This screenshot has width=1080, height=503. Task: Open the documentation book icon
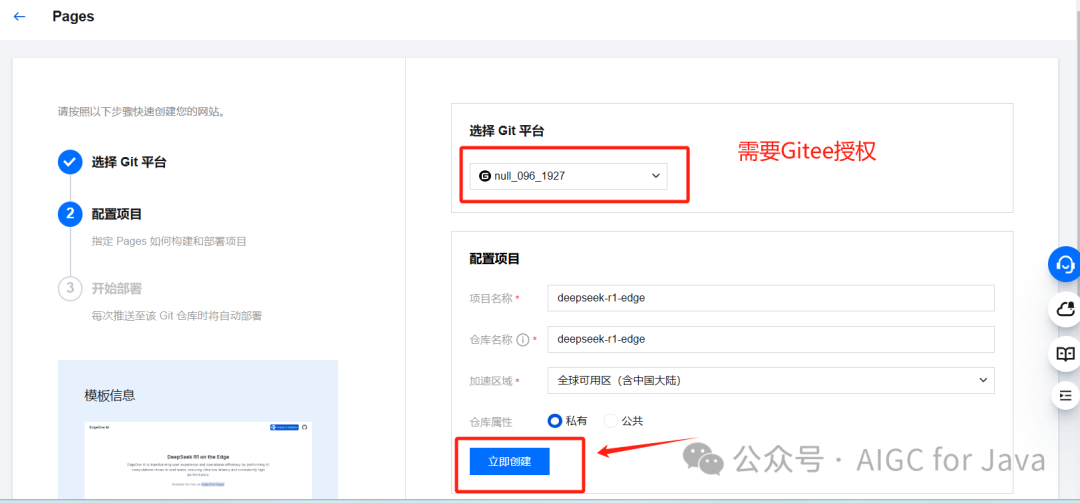1065,354
